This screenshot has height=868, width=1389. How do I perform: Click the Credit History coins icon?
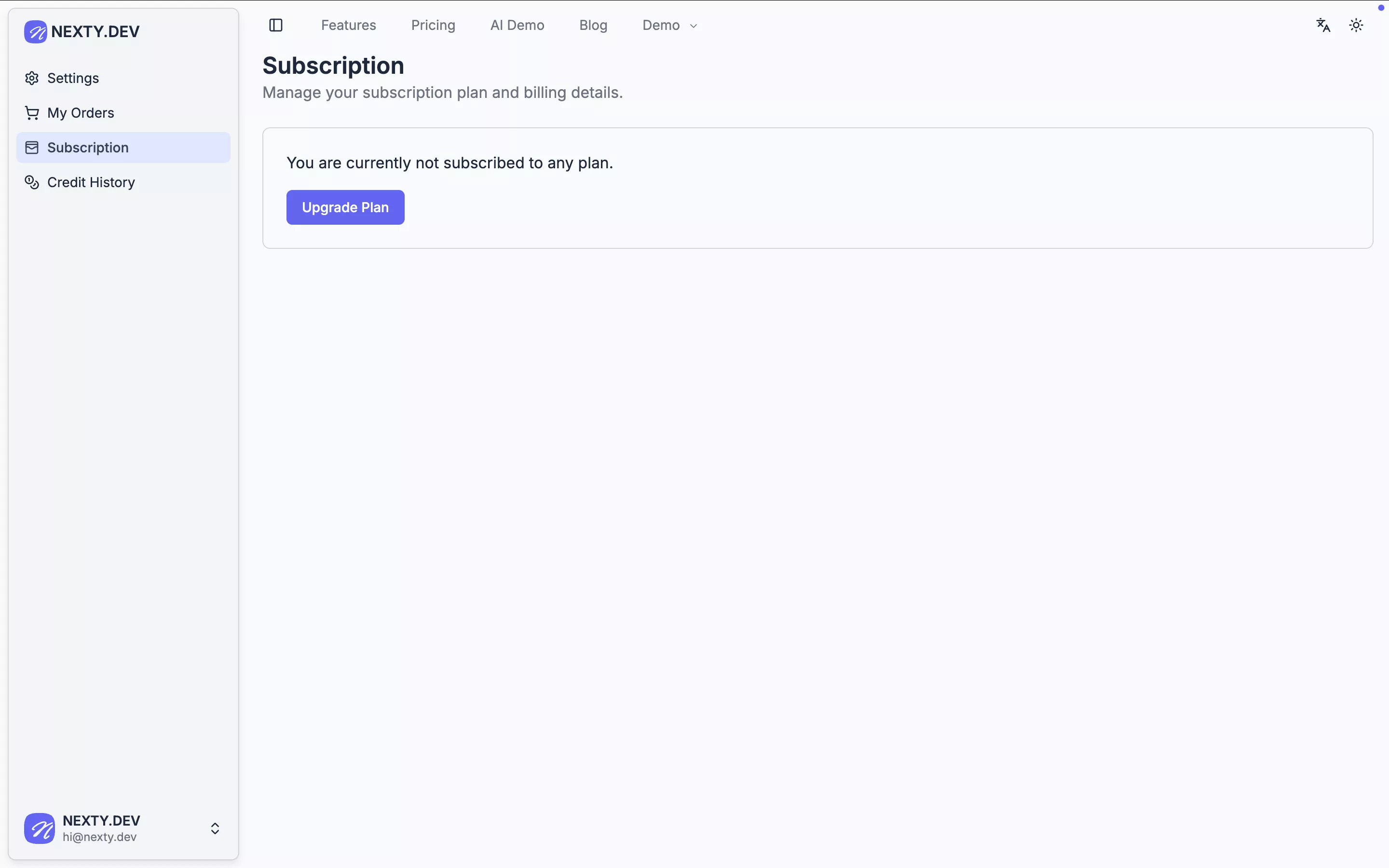point(32,183)
